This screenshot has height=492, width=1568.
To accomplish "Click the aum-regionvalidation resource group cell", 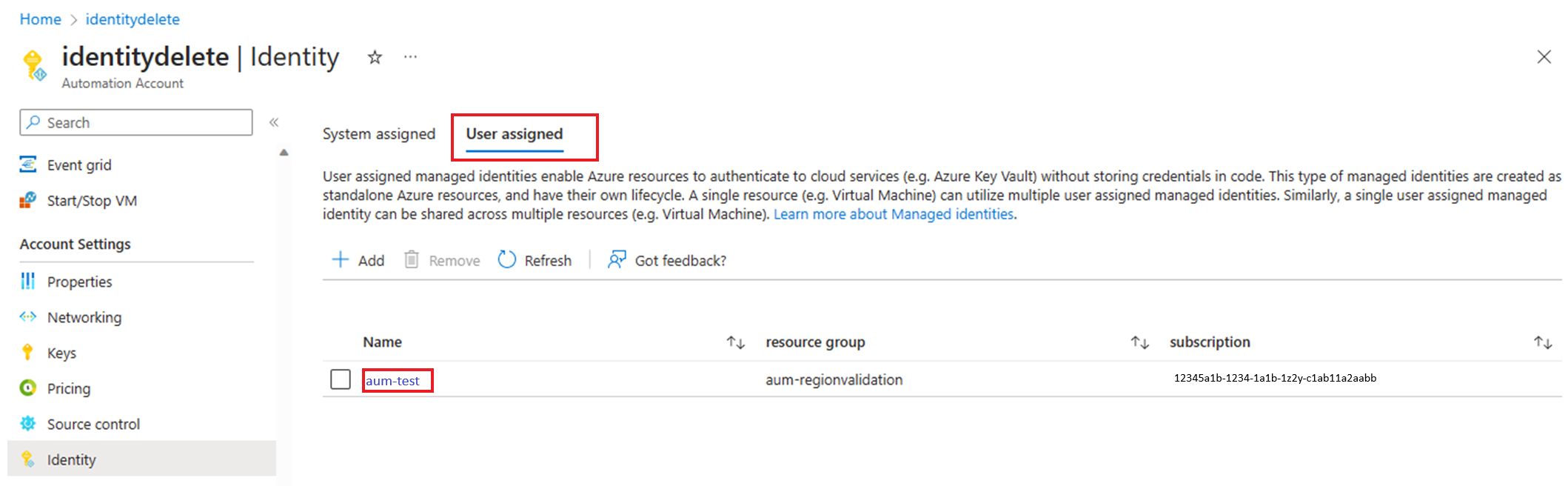I will [834, 380].
